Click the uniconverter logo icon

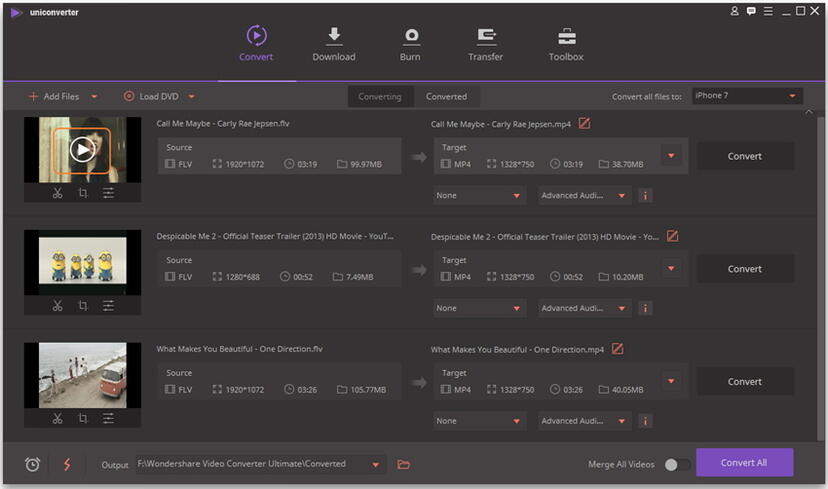tap(16, 12)
